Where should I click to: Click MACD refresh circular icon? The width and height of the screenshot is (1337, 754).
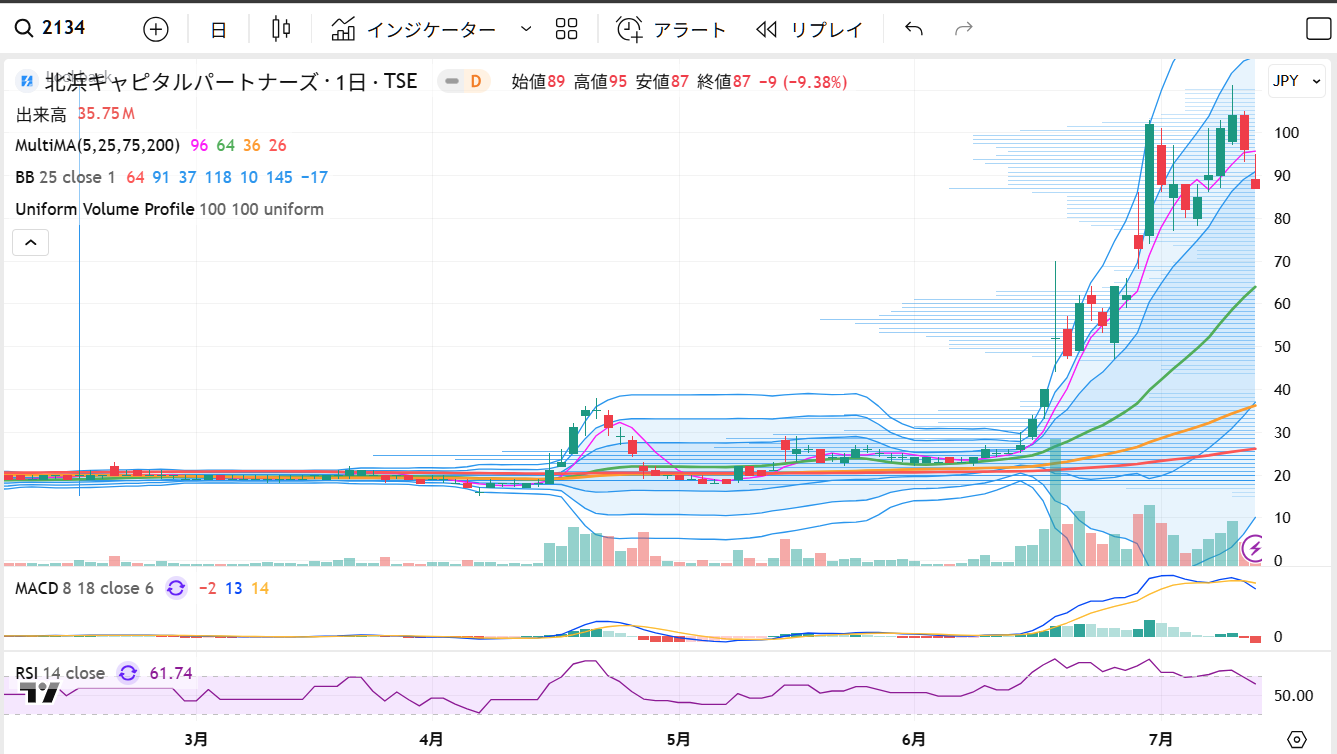coord(176,588)
